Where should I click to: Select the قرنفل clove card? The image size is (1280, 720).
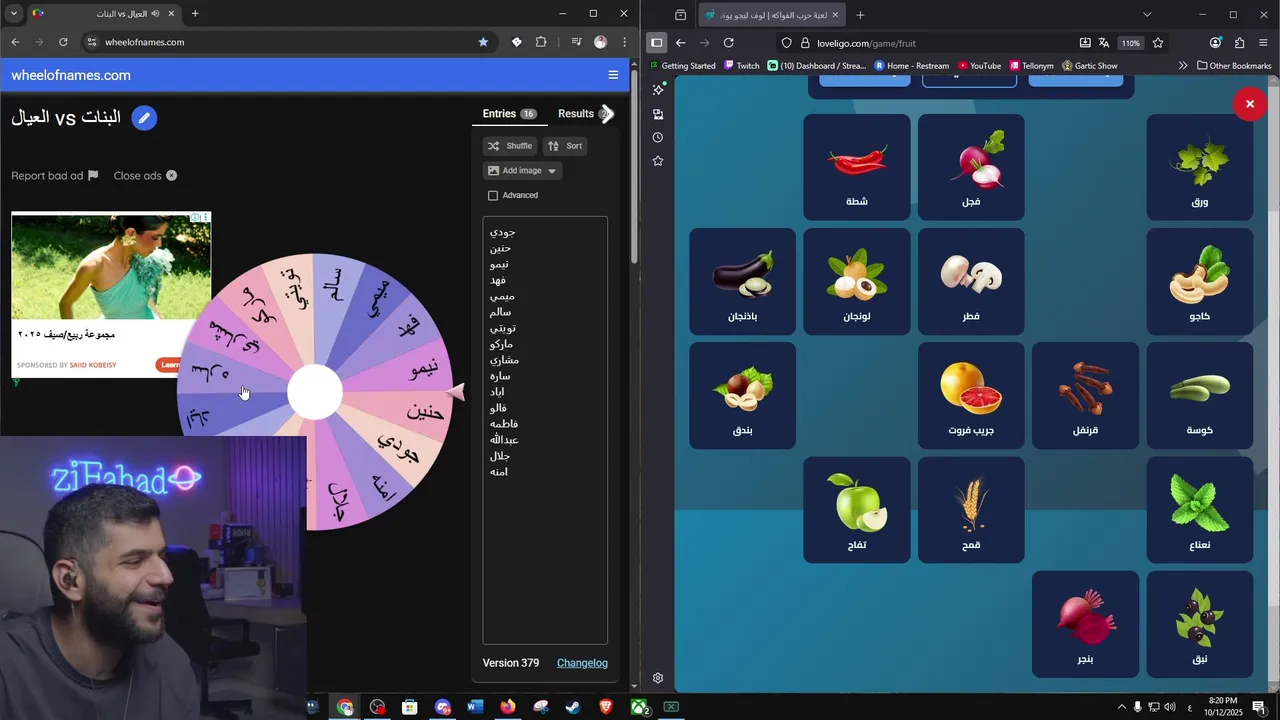tap(1085, 396)
